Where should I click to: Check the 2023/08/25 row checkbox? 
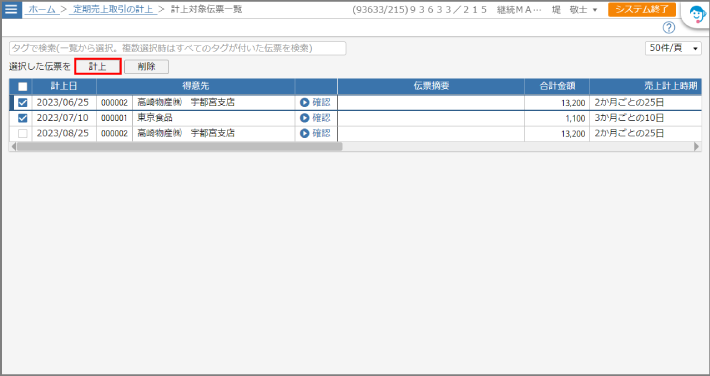22,134
